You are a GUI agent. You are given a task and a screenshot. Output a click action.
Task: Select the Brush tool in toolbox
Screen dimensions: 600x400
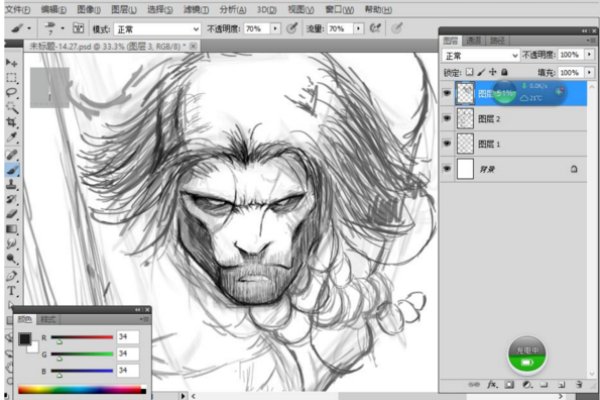pos(11,168)
